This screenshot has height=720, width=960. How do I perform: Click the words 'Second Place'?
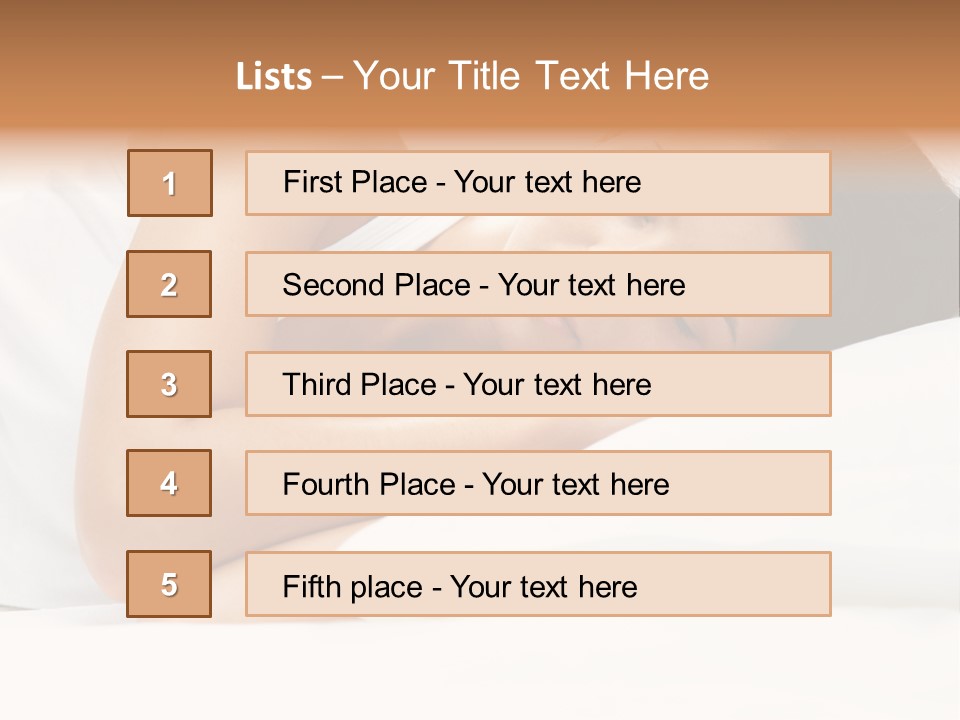pos(376,285)
